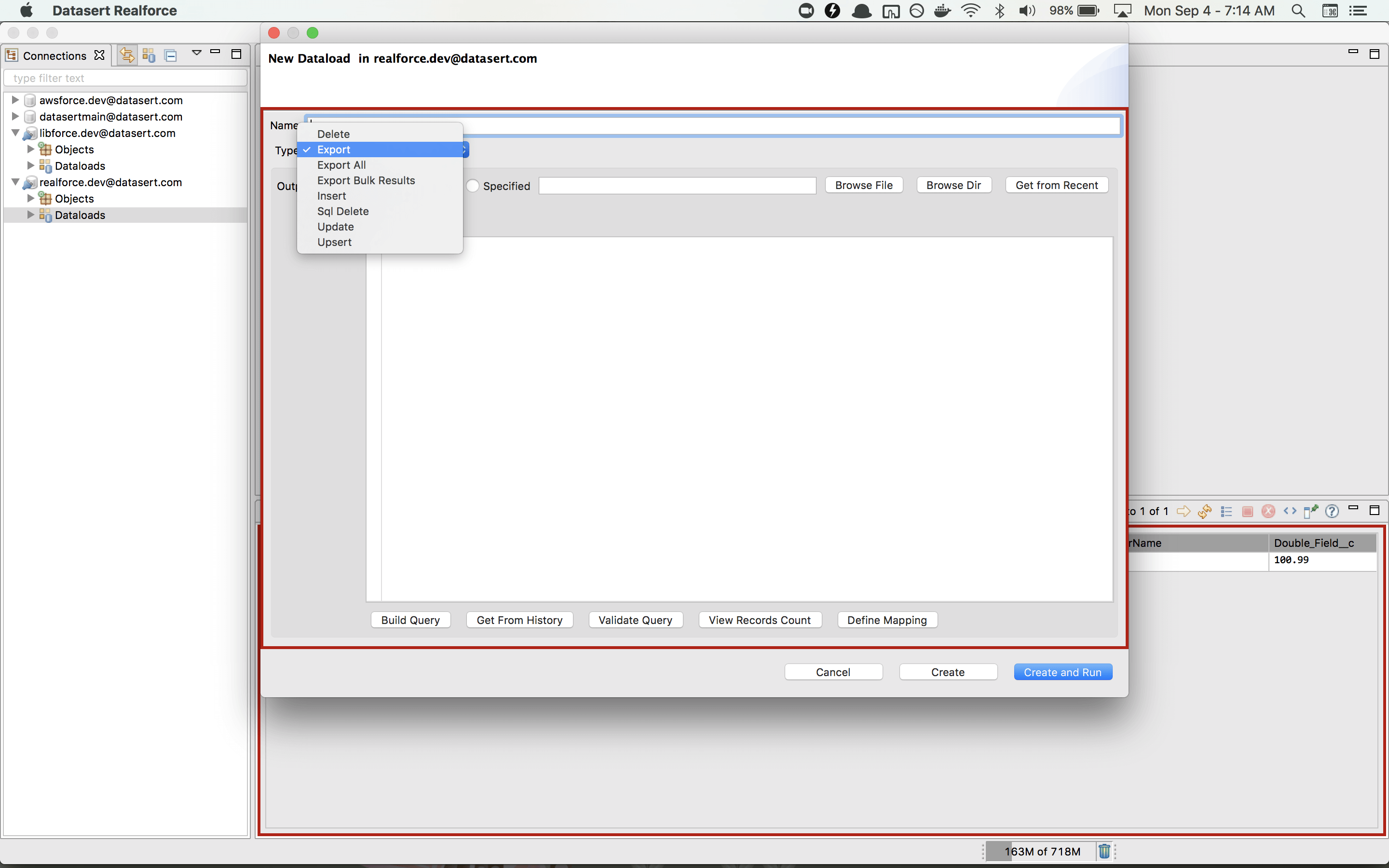The height and width of the screenshot is (868, 1389).
Task: Click the 163M of 718M heap bar
Action: [x=1041, y=851]
